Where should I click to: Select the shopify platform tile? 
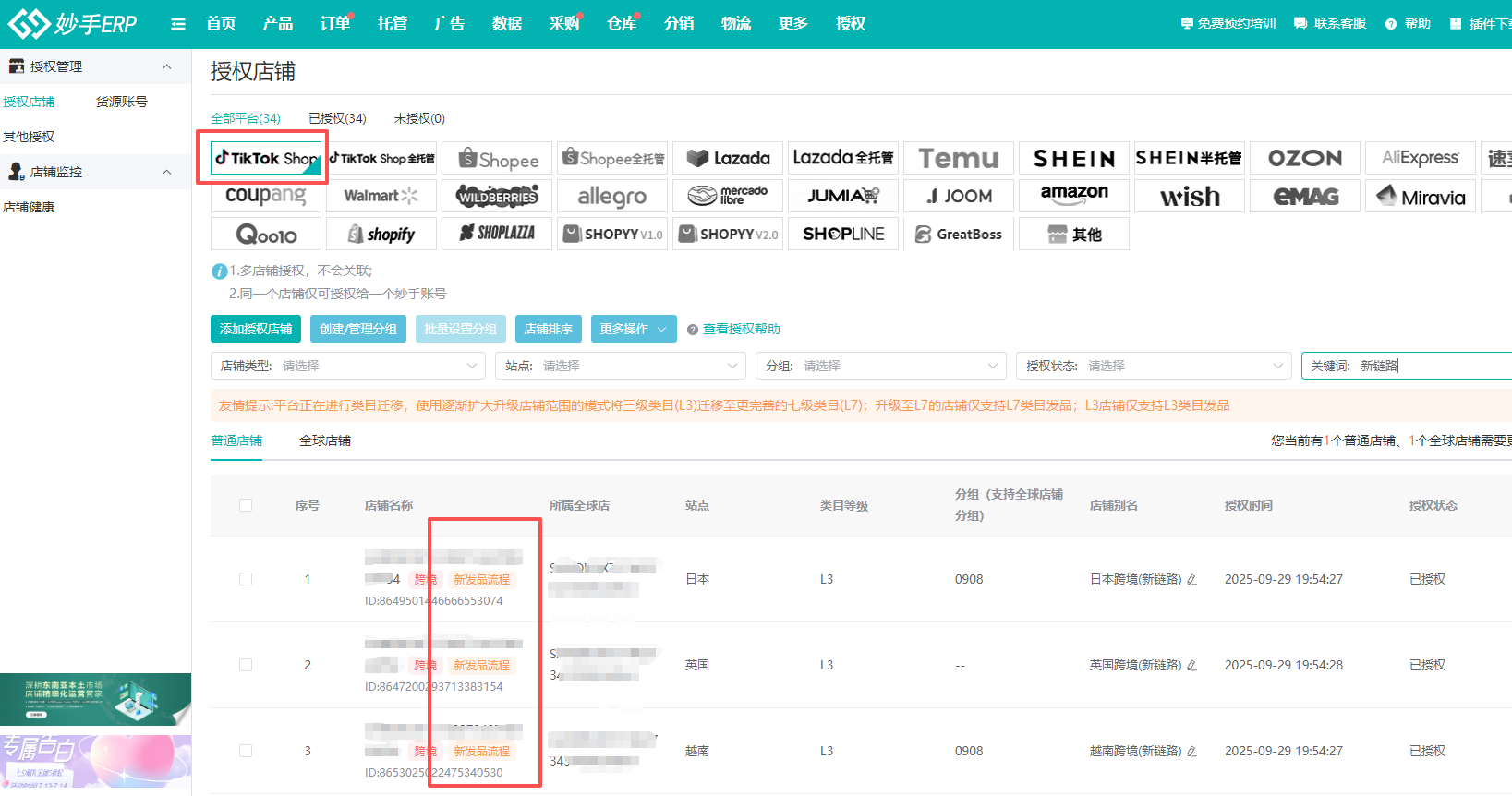click(x=381, y=235)
